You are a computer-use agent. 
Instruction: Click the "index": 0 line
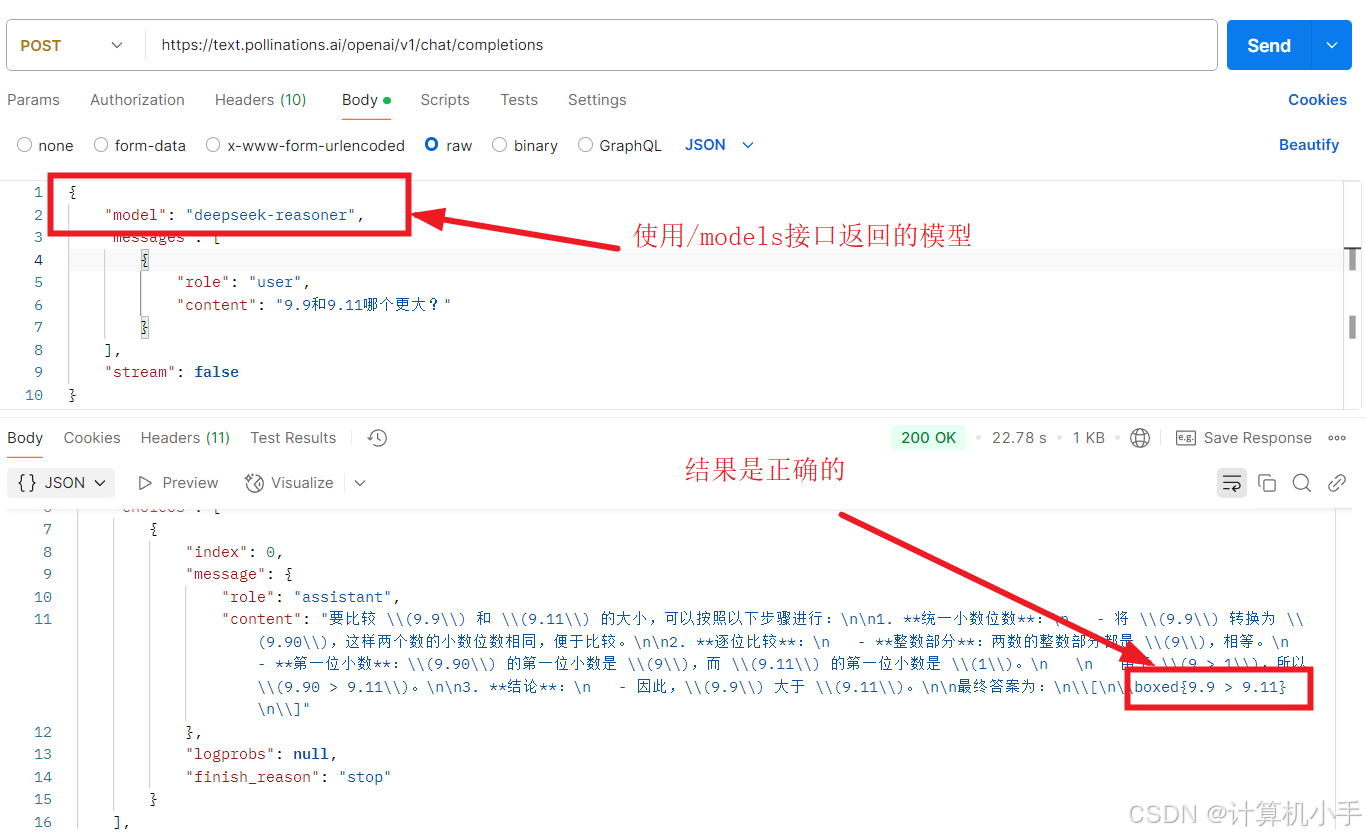pyautogui.click(x=235, y=552)
